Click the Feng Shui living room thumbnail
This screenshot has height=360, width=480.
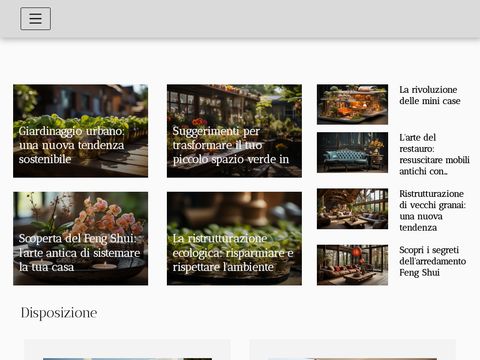point(352,265)
